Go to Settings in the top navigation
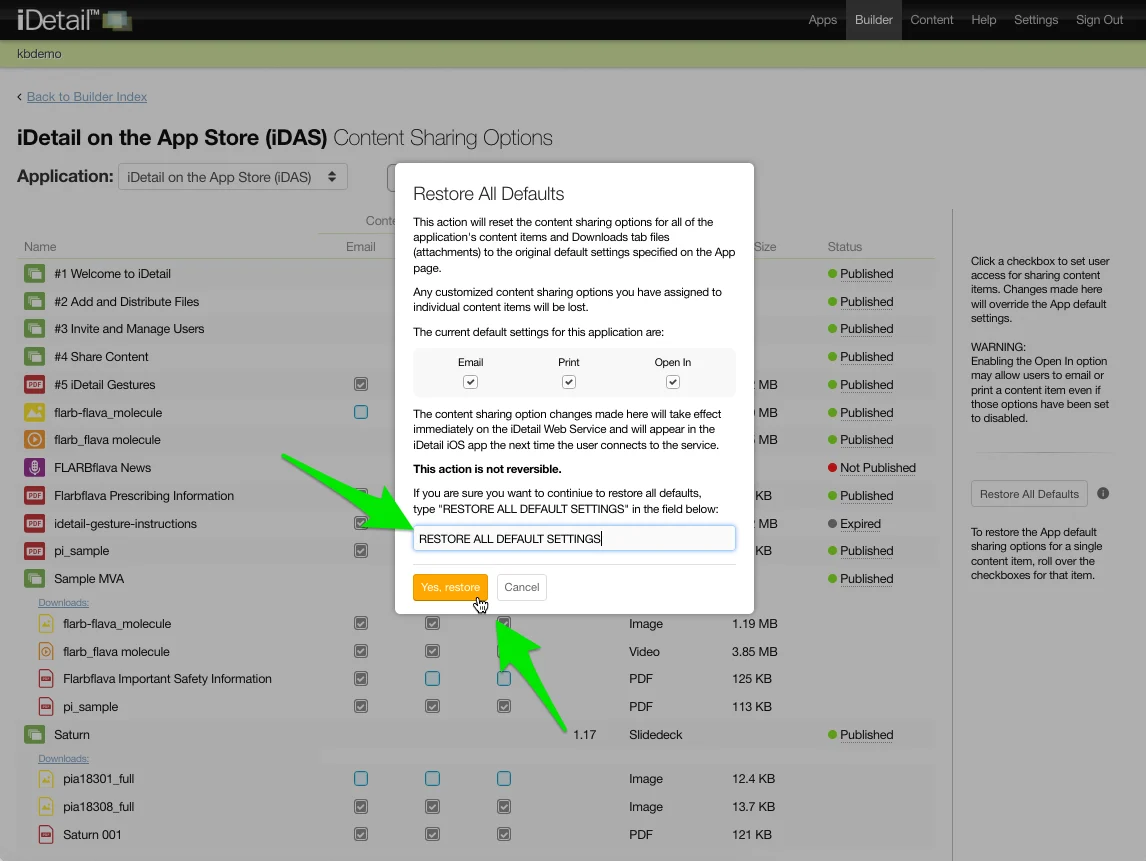The image size is (1146, 861). 1035,20
